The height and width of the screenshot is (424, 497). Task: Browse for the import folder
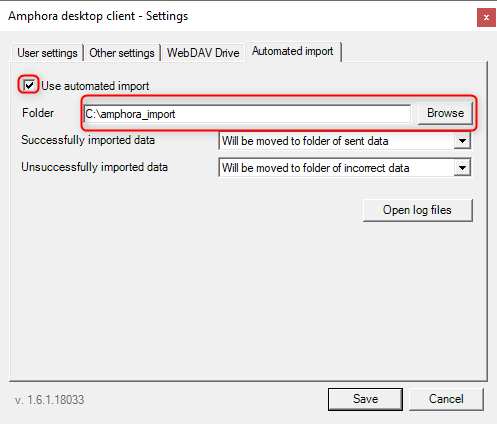pos(445,113)
